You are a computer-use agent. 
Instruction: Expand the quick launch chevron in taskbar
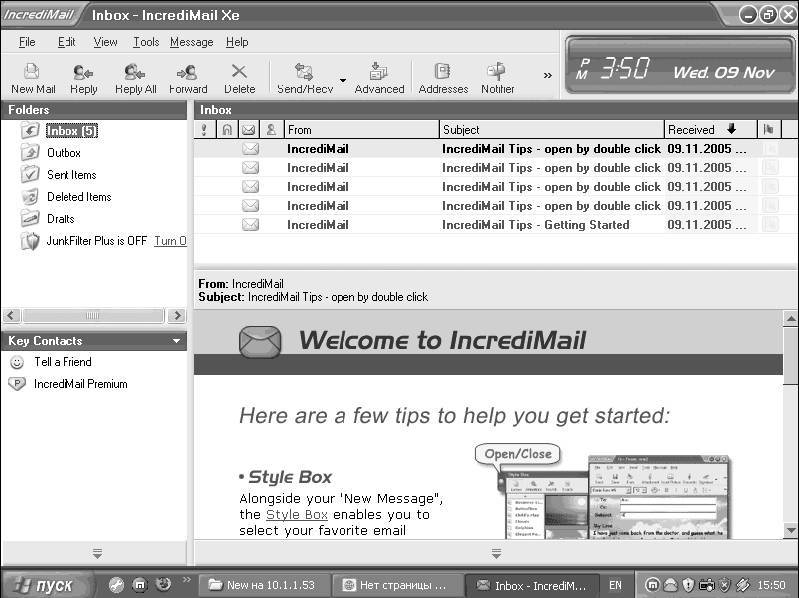(x=187, y=579)
